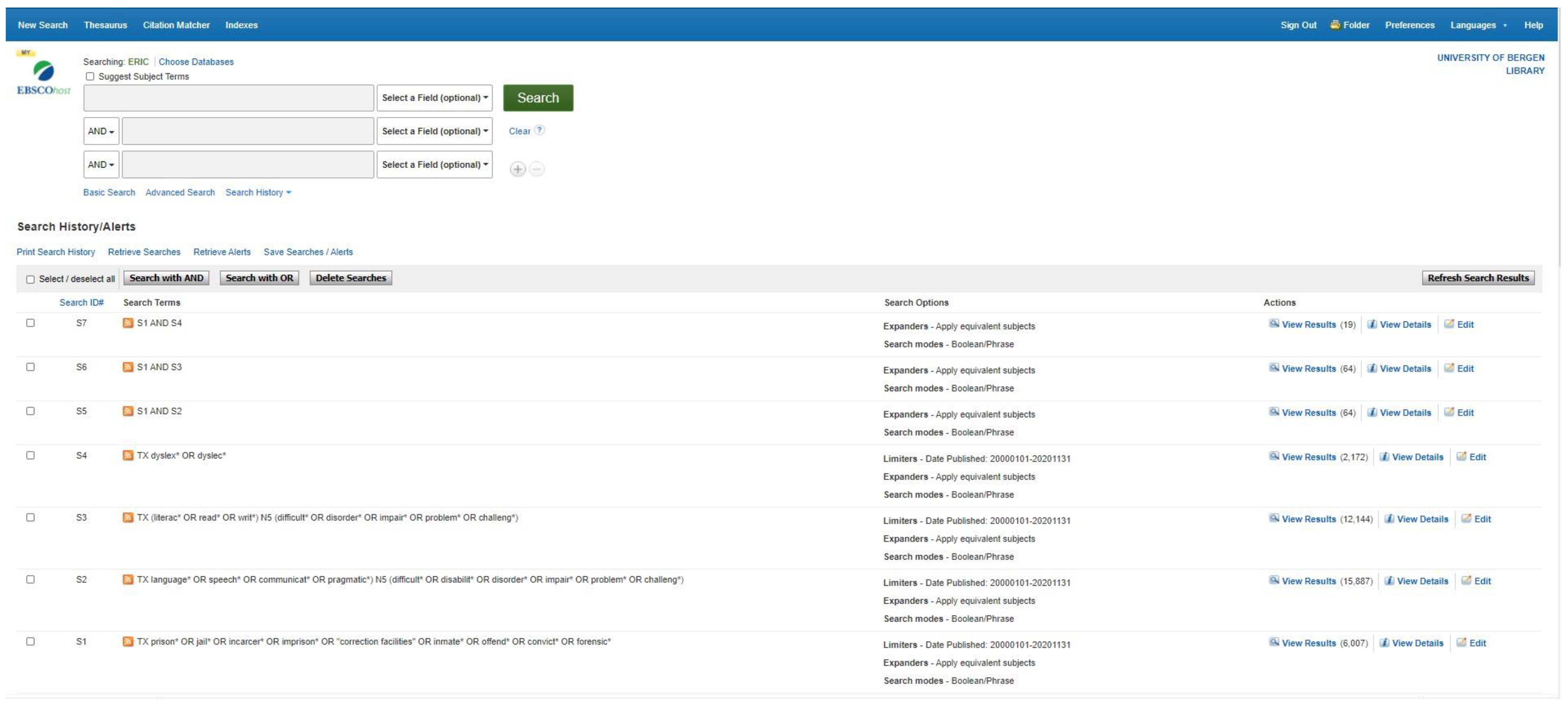Image resolution: width=1568 pixels, height=707 pixels.
Task: Click into the first search text field
Action: click(x=228, y=98)
